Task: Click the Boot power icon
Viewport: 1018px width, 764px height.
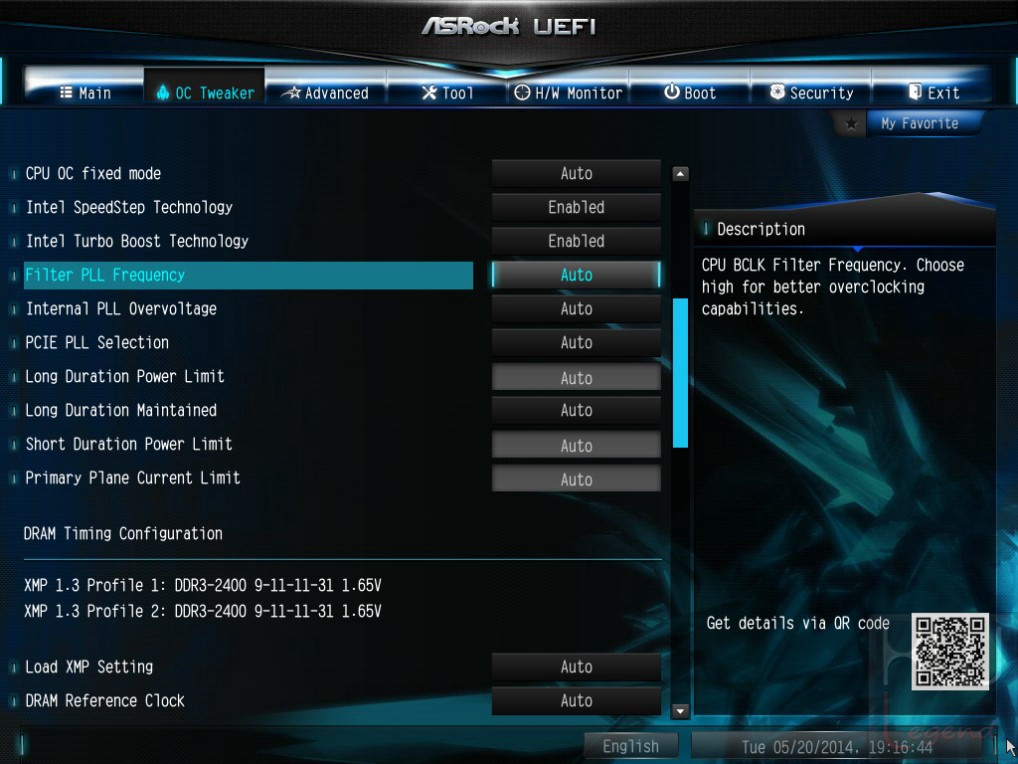Action: (672, 92)
